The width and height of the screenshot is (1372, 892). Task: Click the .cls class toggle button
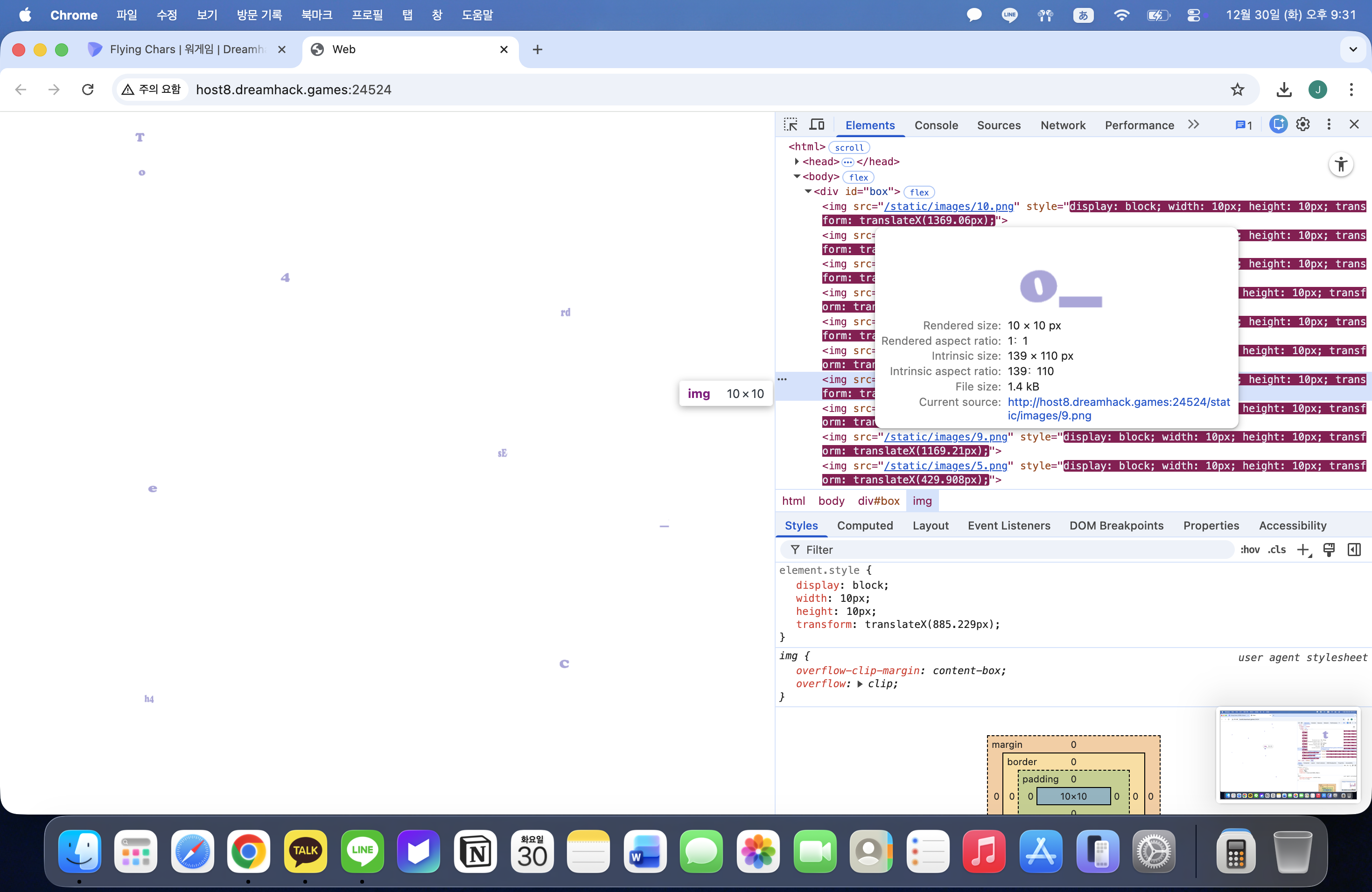tap(1276, 550)
